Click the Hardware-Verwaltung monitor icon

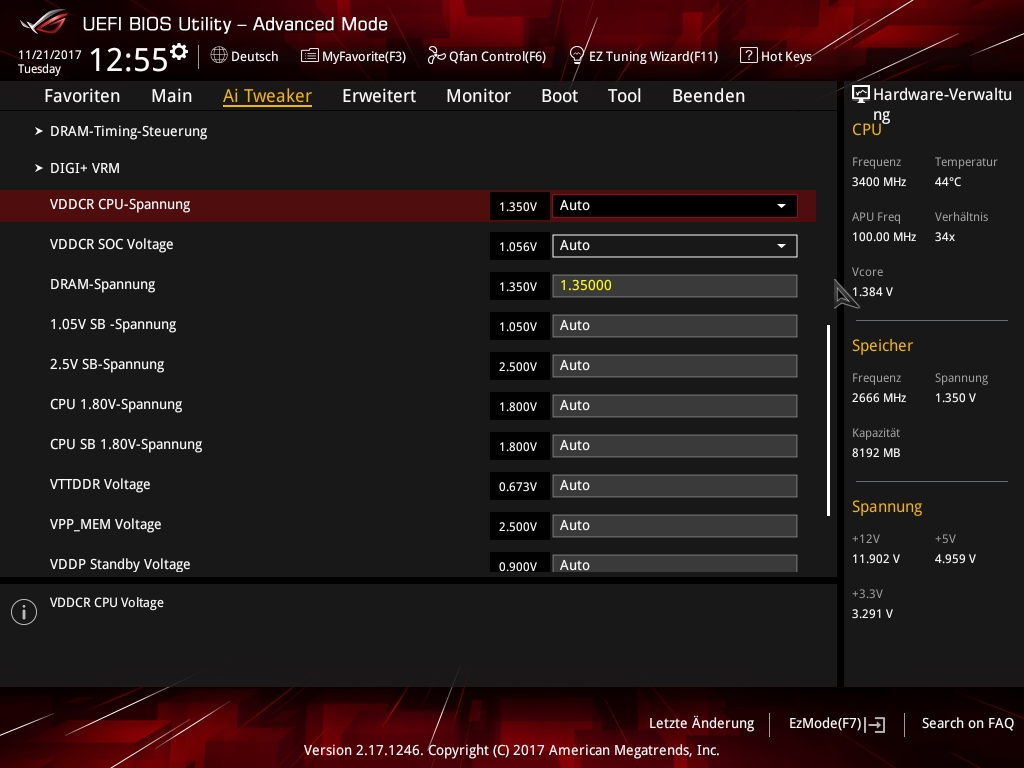point(860,95)
